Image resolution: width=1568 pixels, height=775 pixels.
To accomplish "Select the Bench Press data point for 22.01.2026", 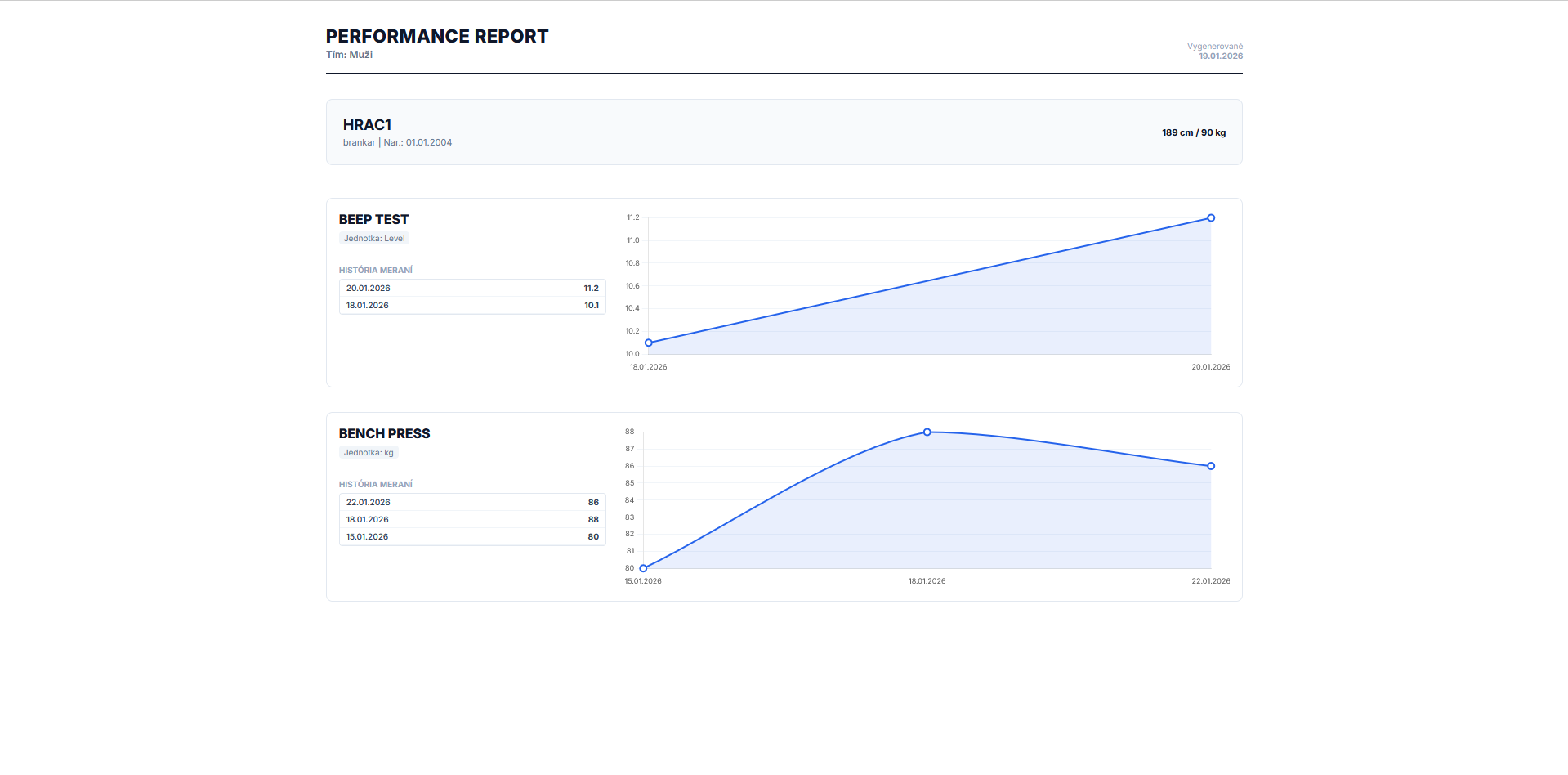I will (1210, 466).
